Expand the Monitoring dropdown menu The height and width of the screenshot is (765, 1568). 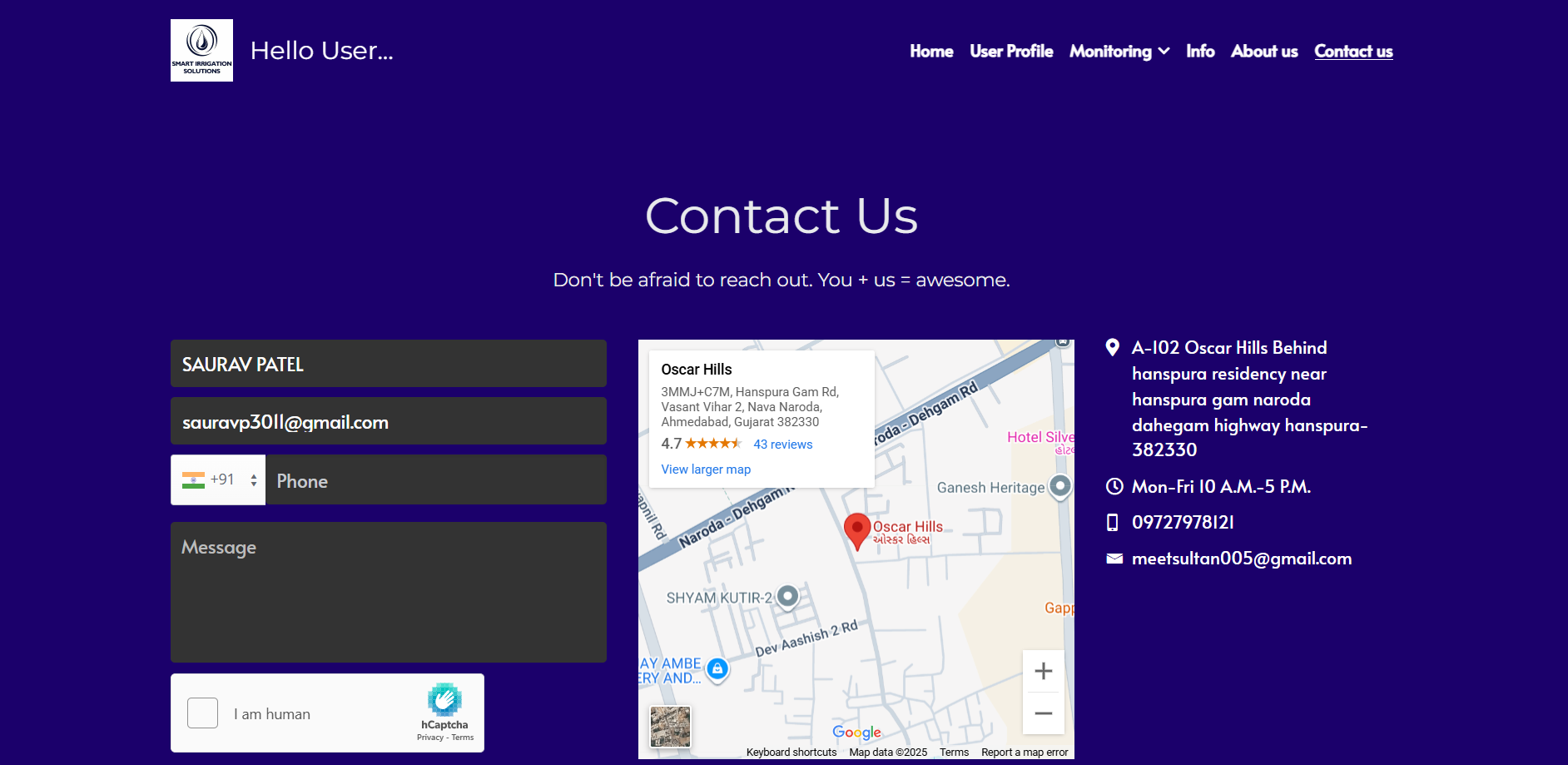click(1119, 51)
